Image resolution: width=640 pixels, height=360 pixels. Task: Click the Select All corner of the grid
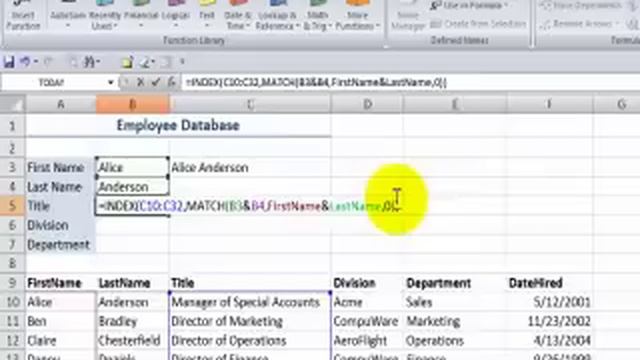pyautogui.click(x=13, y=104)
